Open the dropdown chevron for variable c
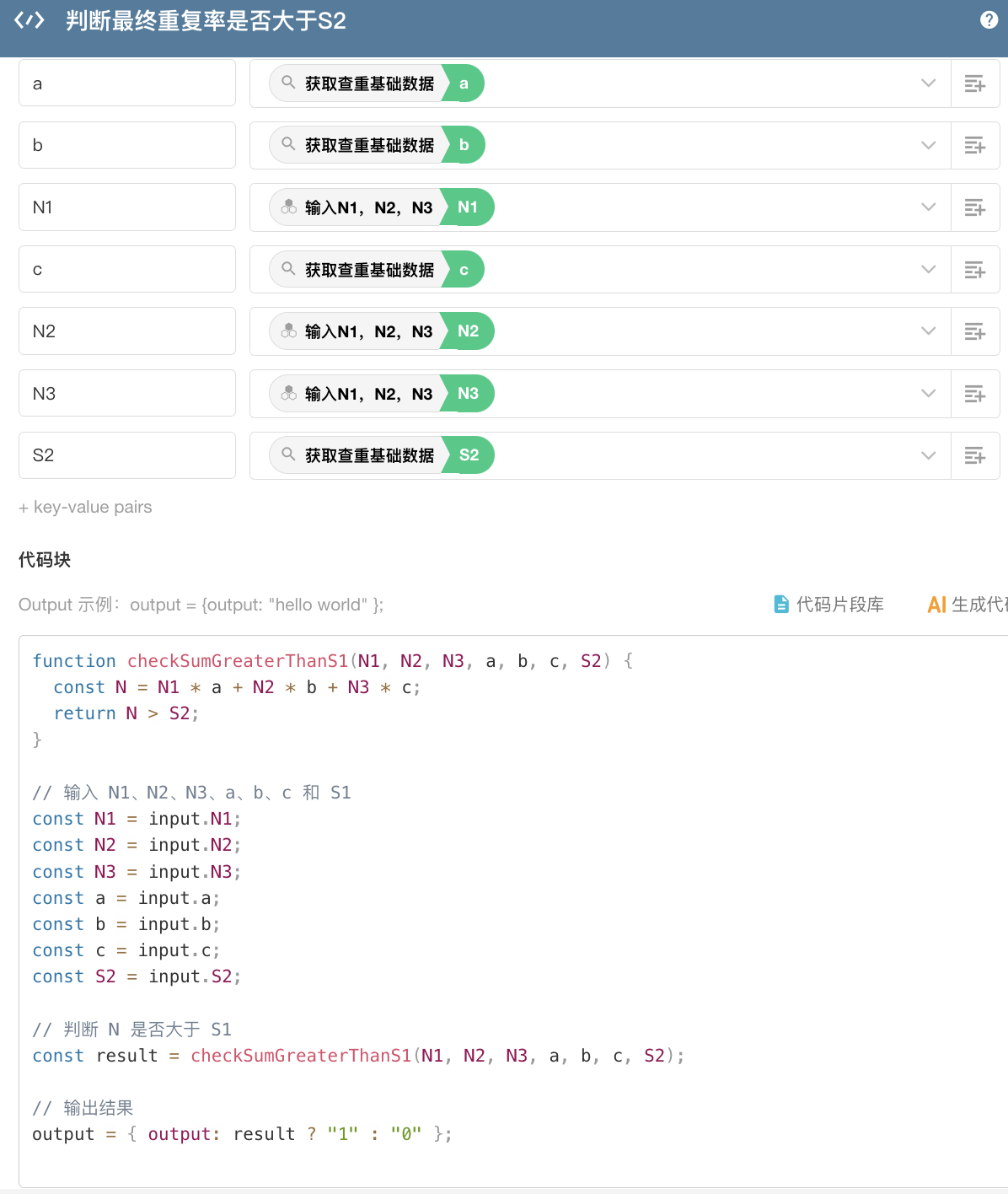 tap(929, 270)
